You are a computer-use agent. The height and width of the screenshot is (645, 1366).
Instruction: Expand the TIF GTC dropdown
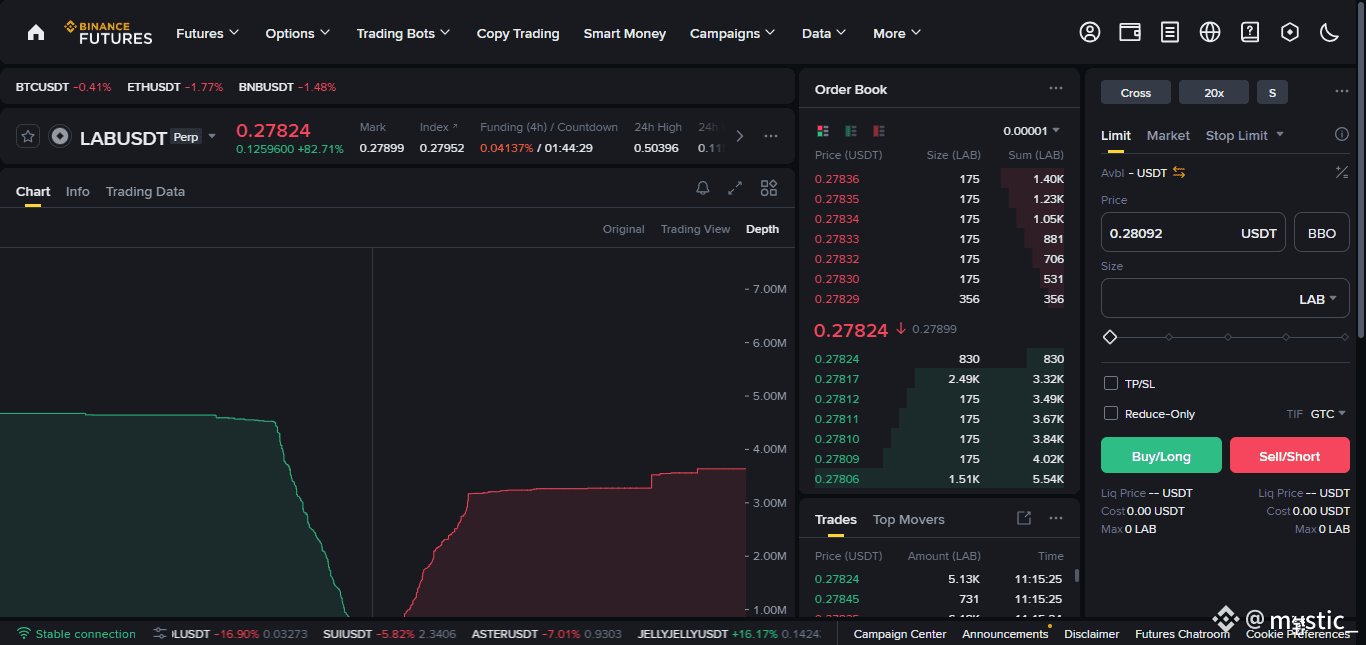point(1328,413)
